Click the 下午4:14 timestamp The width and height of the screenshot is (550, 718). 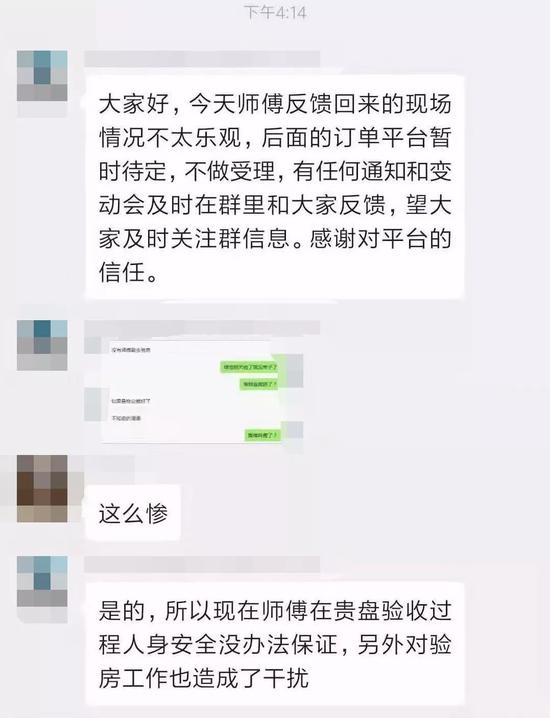pyautogui.click(x=275, y=12)
